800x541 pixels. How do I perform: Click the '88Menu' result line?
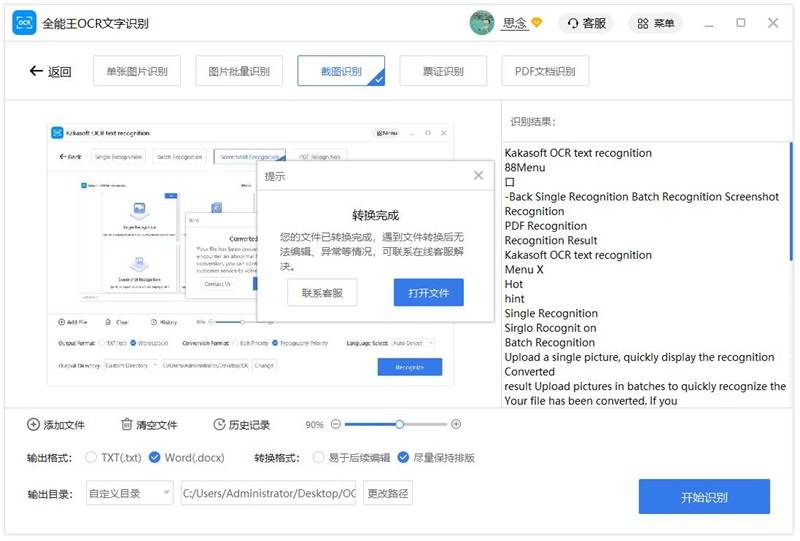pos(525,167)
